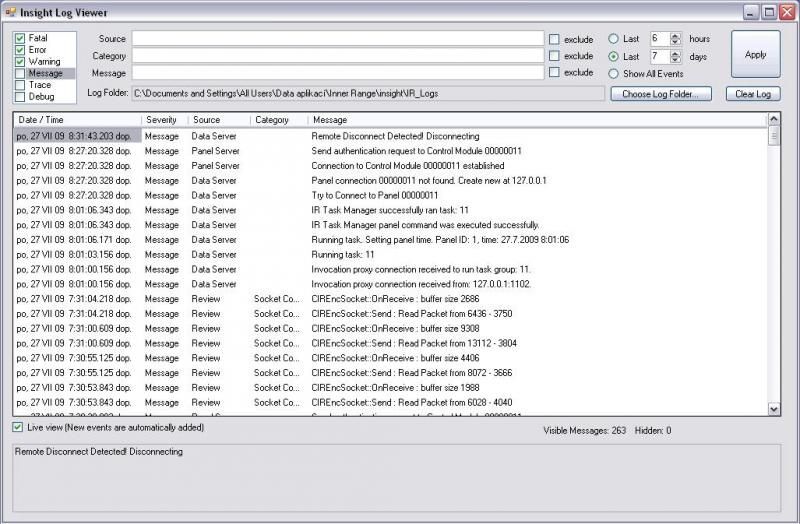Screen dimensions: 800x524
Task: Select the Last hours radio button
Action: tap(613, 39)
